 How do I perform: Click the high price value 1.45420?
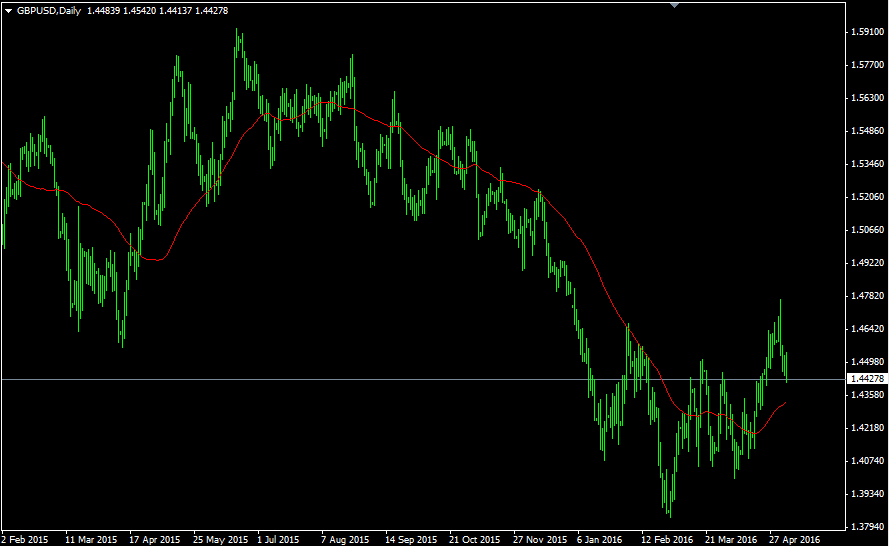pyautogui.click(x=139, y=11)
